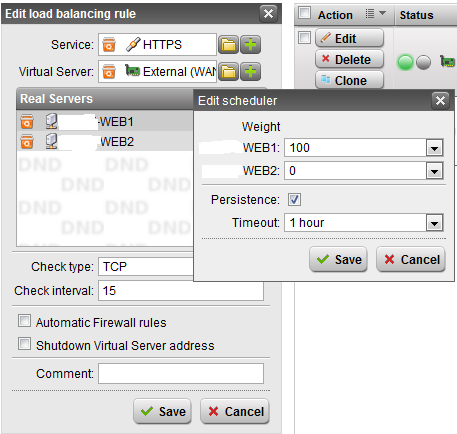Remove the HTTPS service using the trash icon
This screenshot has height=434, width=457.
click(109, 45)
